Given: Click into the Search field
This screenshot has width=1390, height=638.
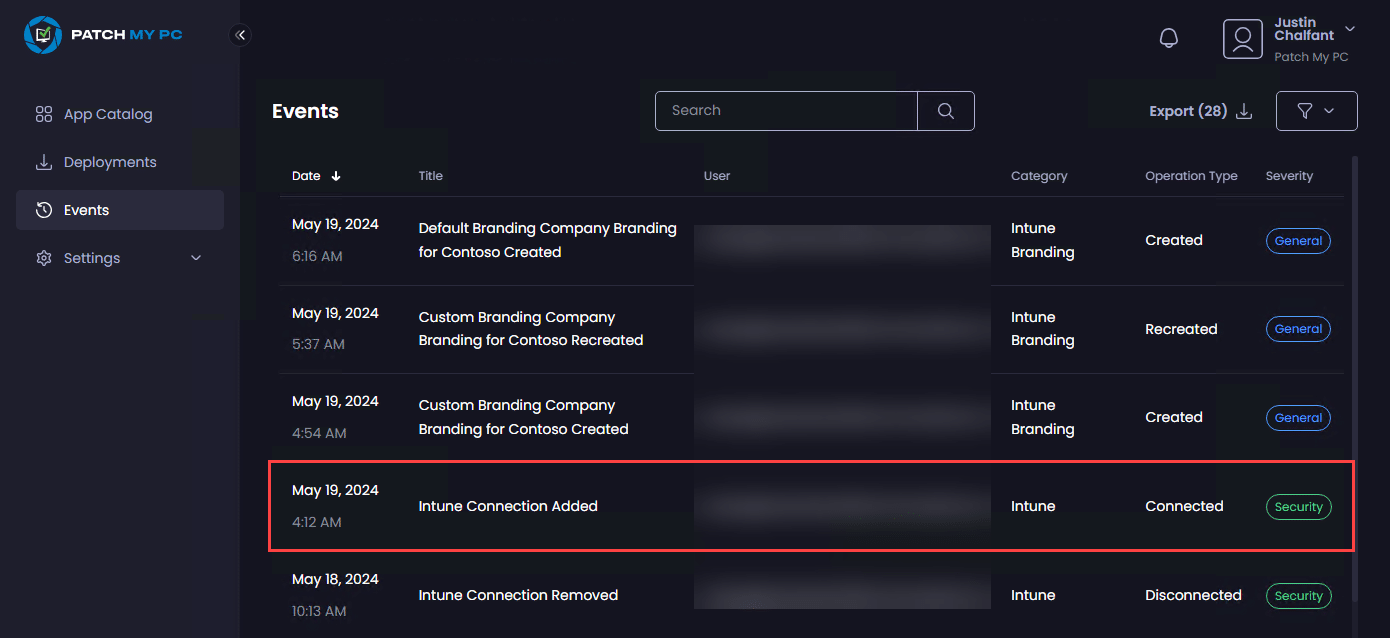Looking at the screenshot, I should [x=786, y=111].
